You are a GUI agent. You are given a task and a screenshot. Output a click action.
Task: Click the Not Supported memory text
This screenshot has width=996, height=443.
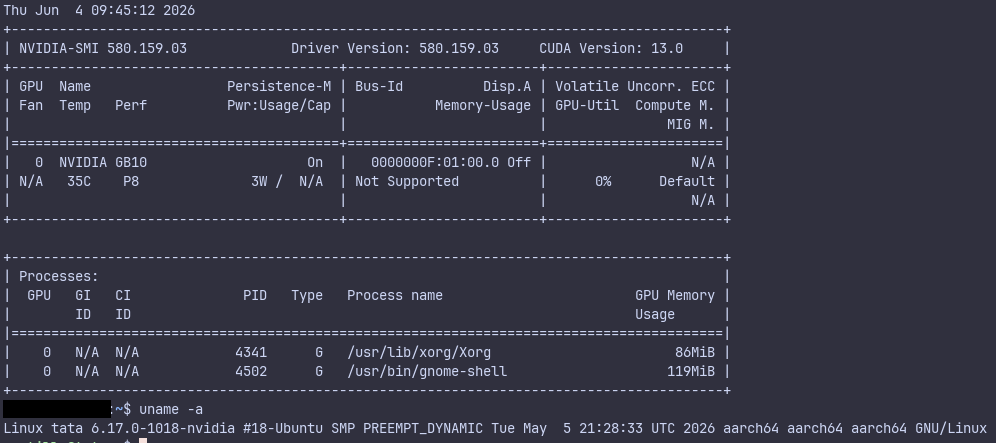(x=407, y=182)
